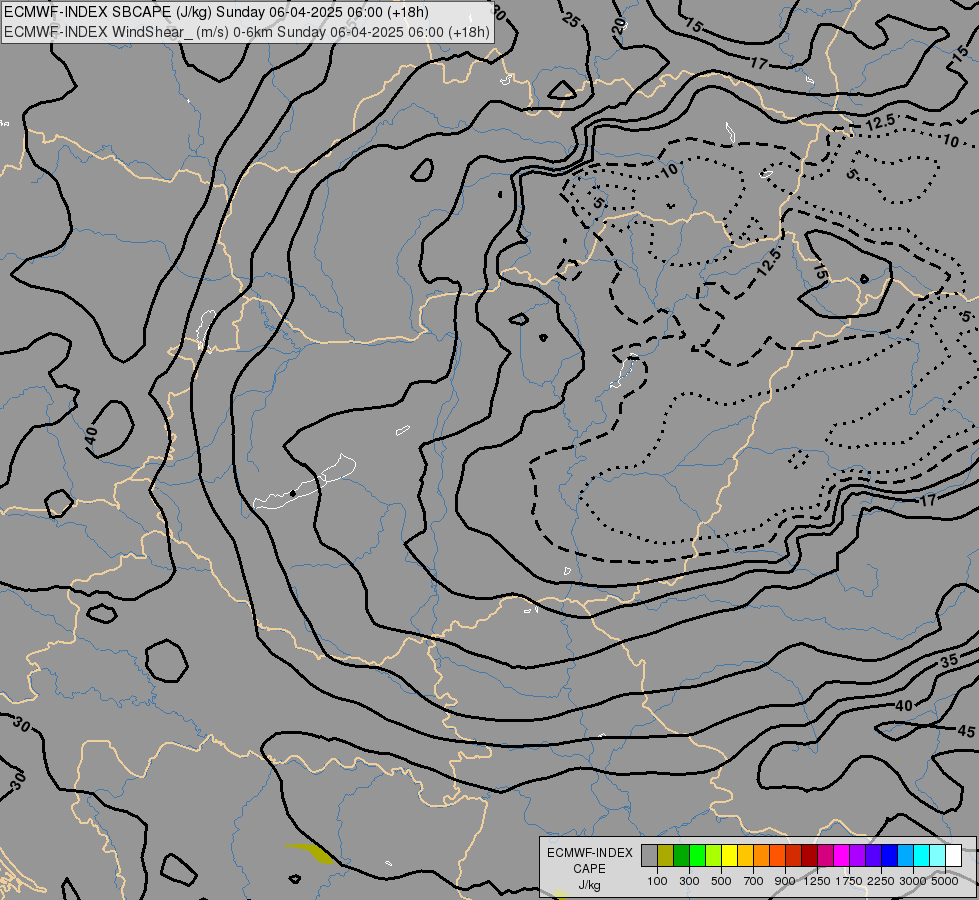Image resolution: width=979 pixels, height=900 pixels.
Task: Click the WindShear 0-6km title line
Action: 247,32
